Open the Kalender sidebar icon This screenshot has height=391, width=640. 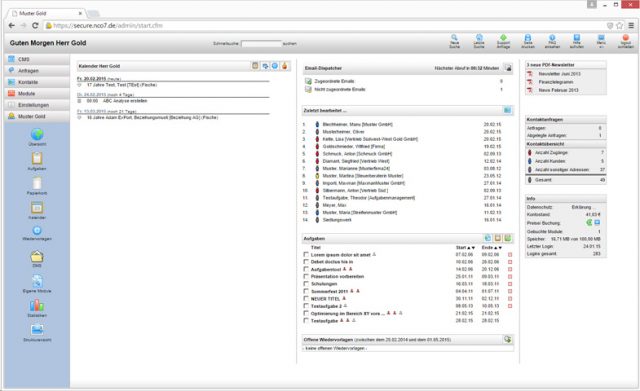[x=37, y=207]
